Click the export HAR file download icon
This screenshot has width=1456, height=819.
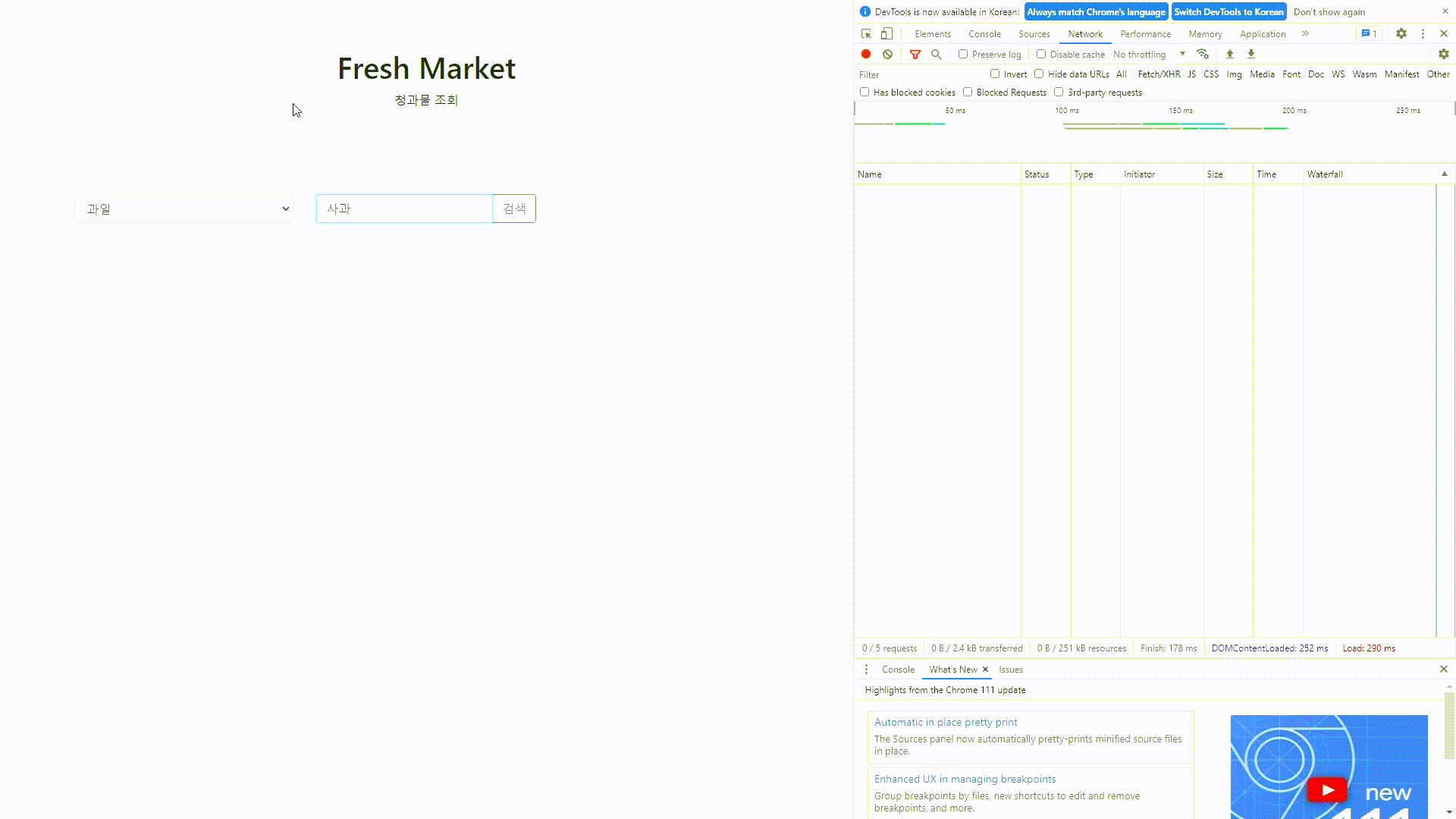click(1251, 54)
